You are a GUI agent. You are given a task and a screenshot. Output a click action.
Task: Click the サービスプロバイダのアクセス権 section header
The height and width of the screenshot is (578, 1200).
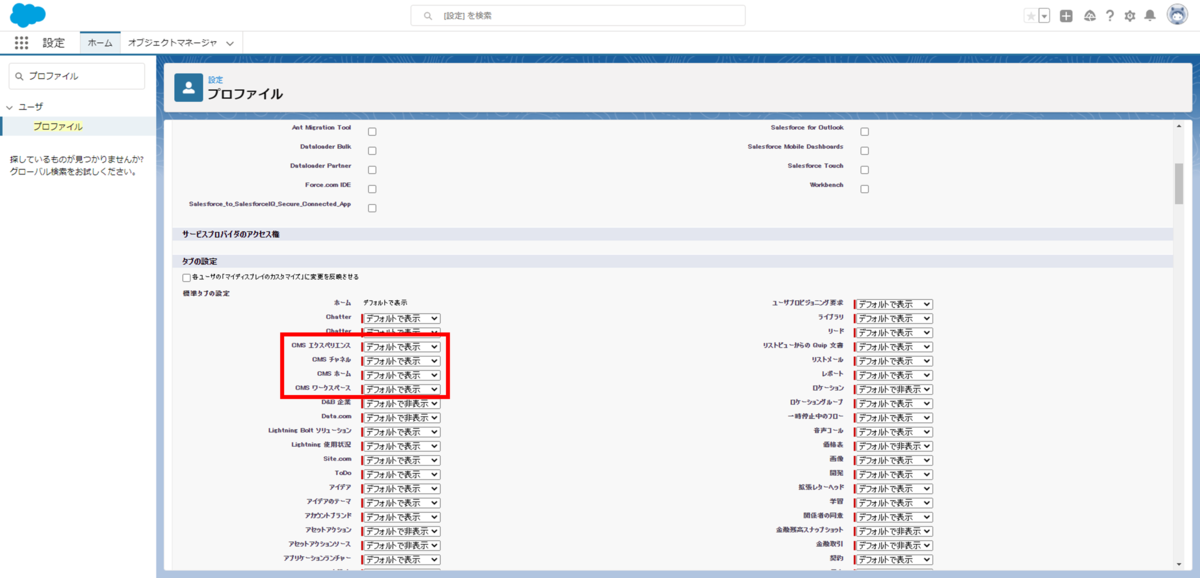click(x=672, y=234)
